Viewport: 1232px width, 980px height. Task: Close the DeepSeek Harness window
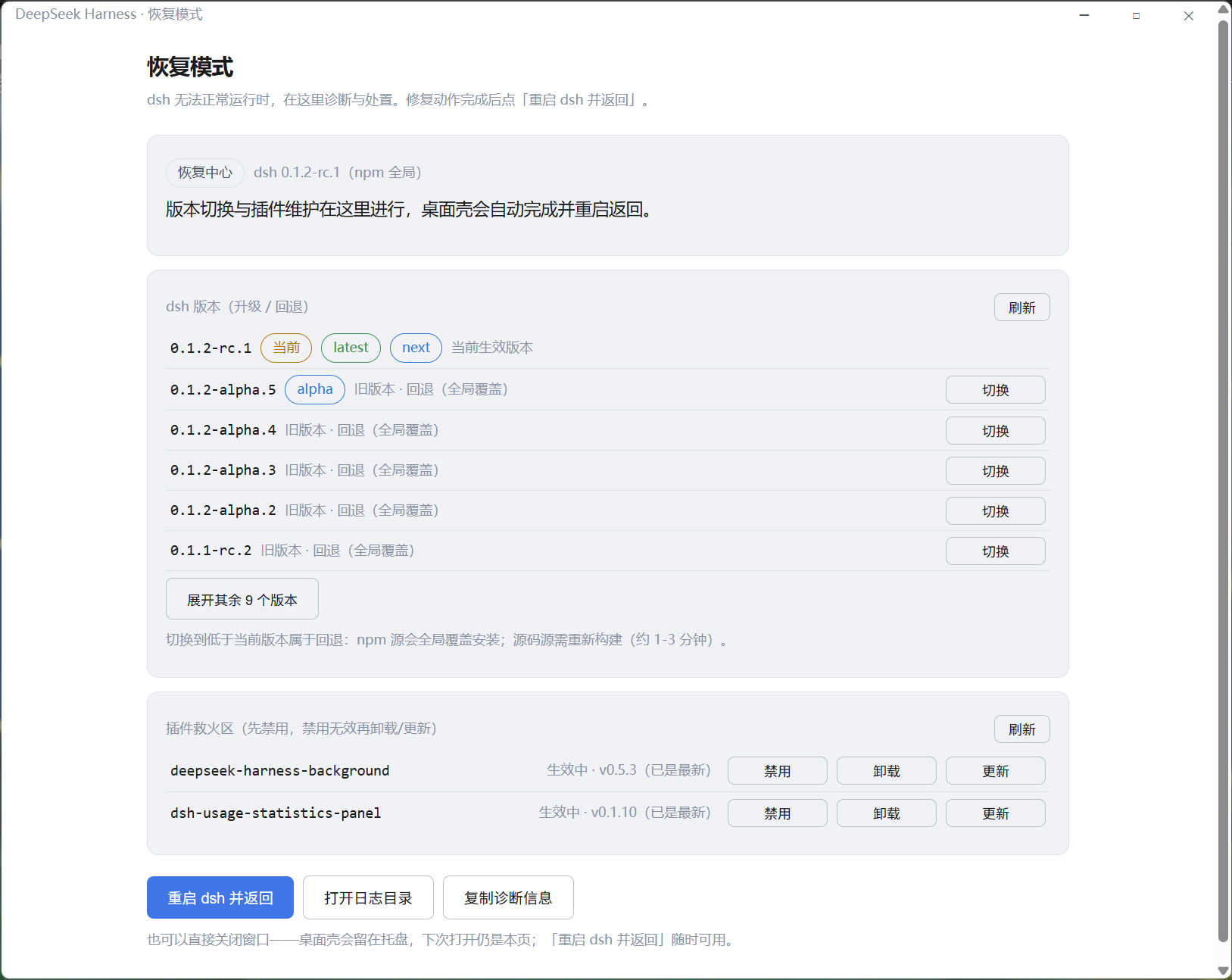(x=1189, y=15)
